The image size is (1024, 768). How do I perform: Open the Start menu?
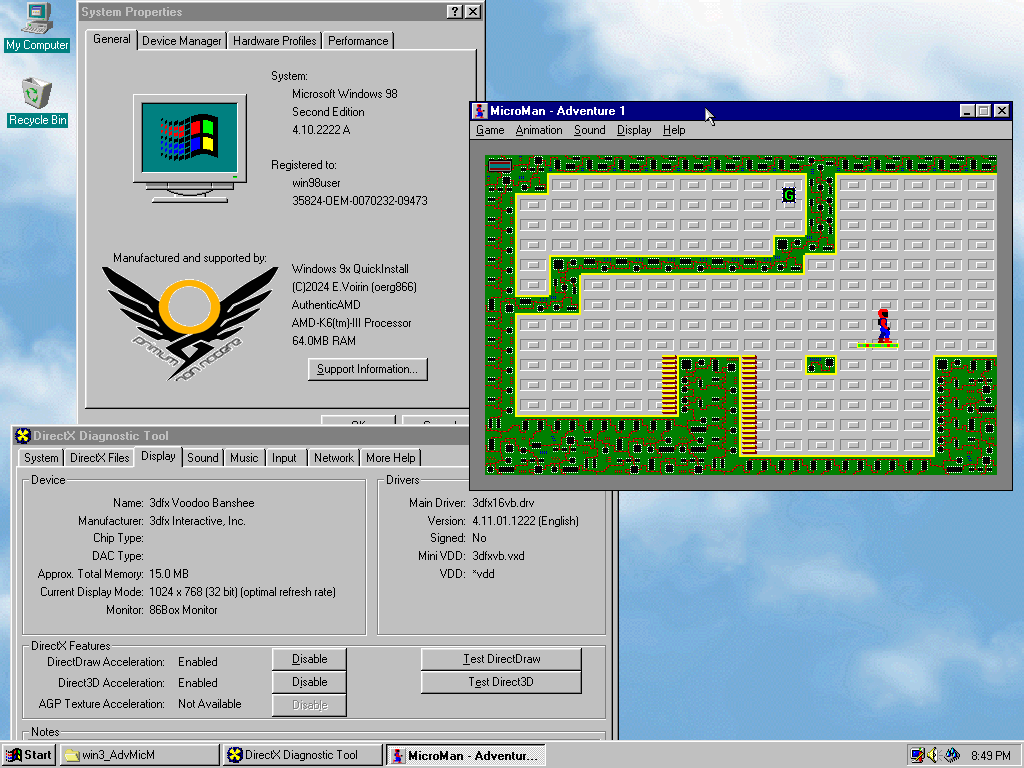29,755
